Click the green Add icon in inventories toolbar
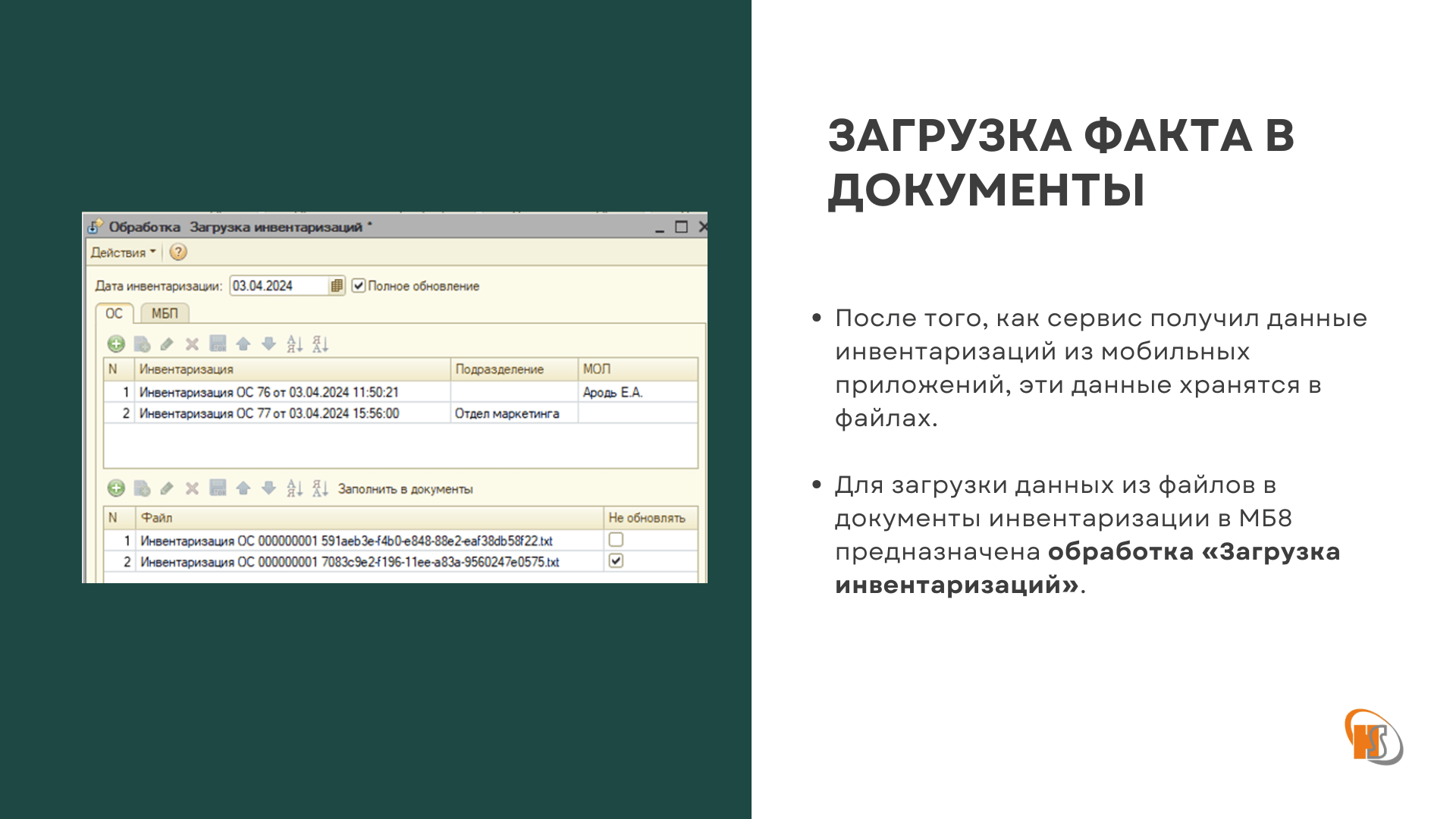This screenshot has height=819, width=1456. 116,344
